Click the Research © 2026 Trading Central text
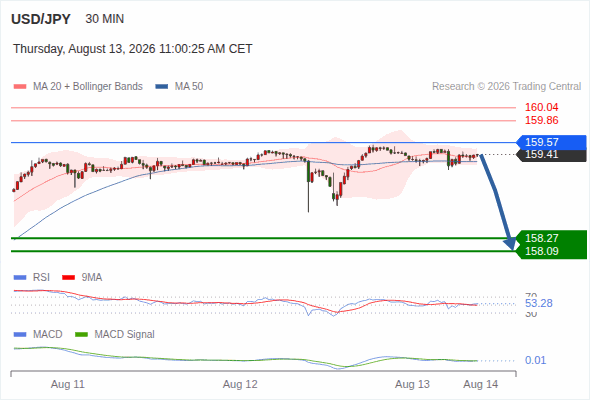Screen dimensions: 590x400 [x=506, y=87]
